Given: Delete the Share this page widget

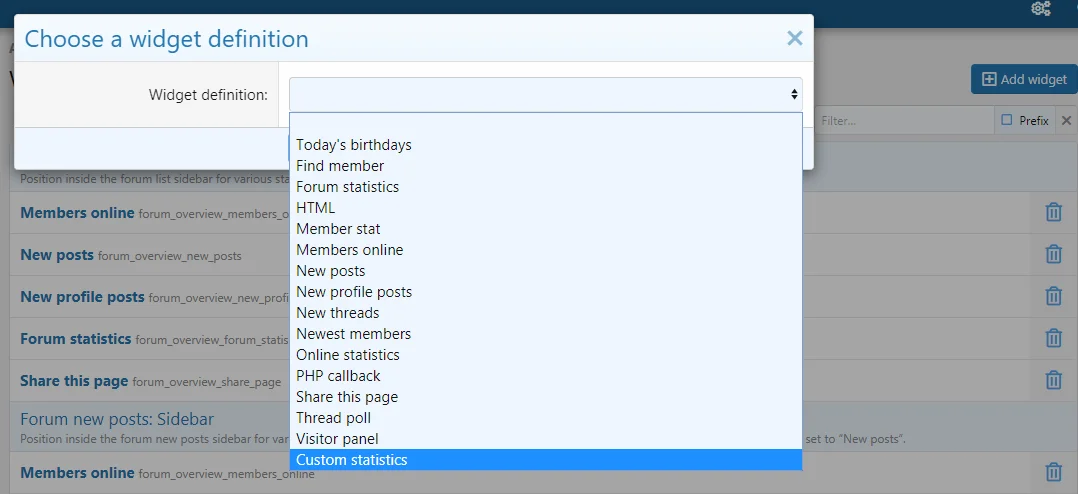Looking at the screenshot, I should (1053, 380).
